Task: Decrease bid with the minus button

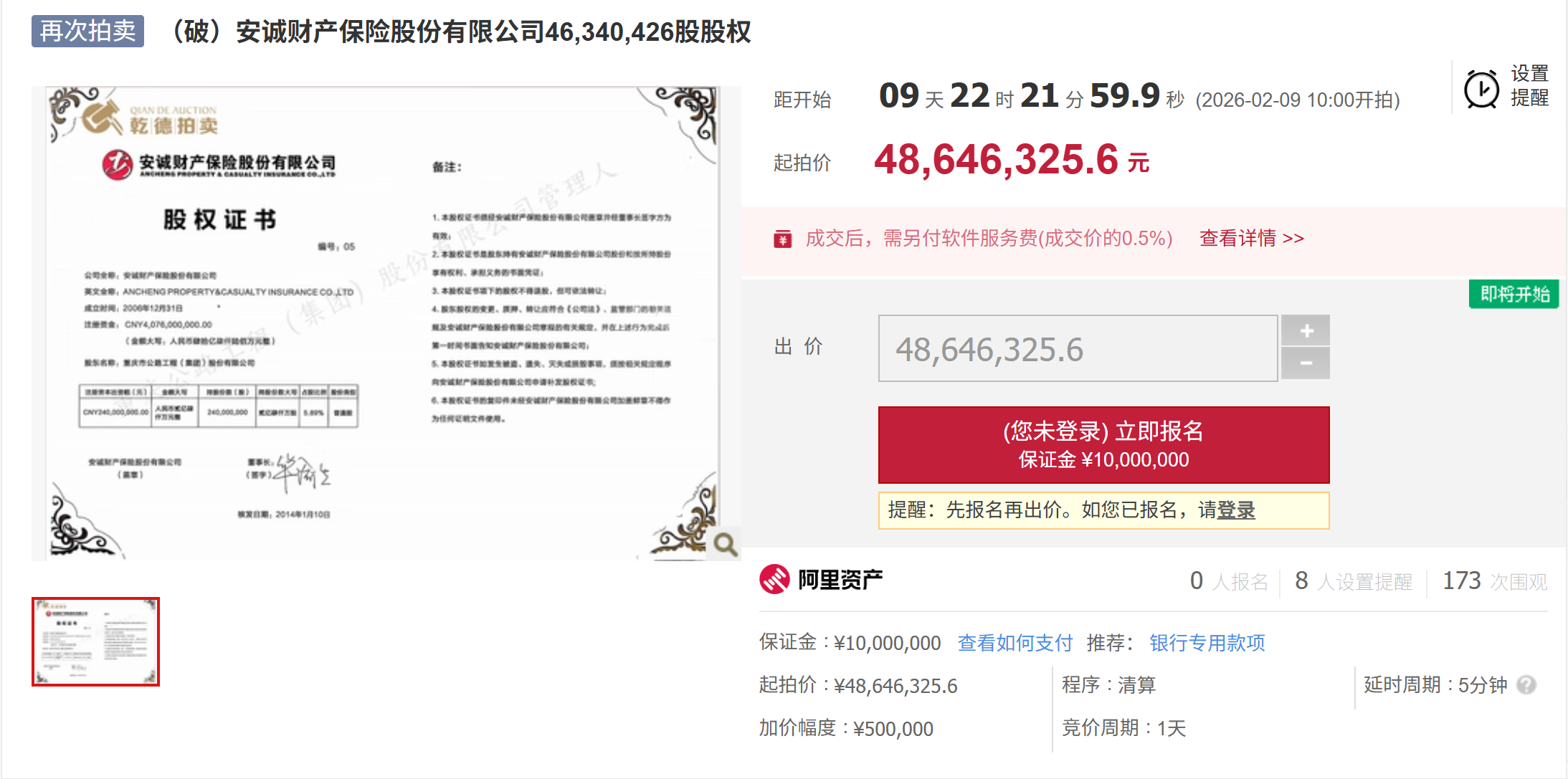Action: [x=1306, y=363]
